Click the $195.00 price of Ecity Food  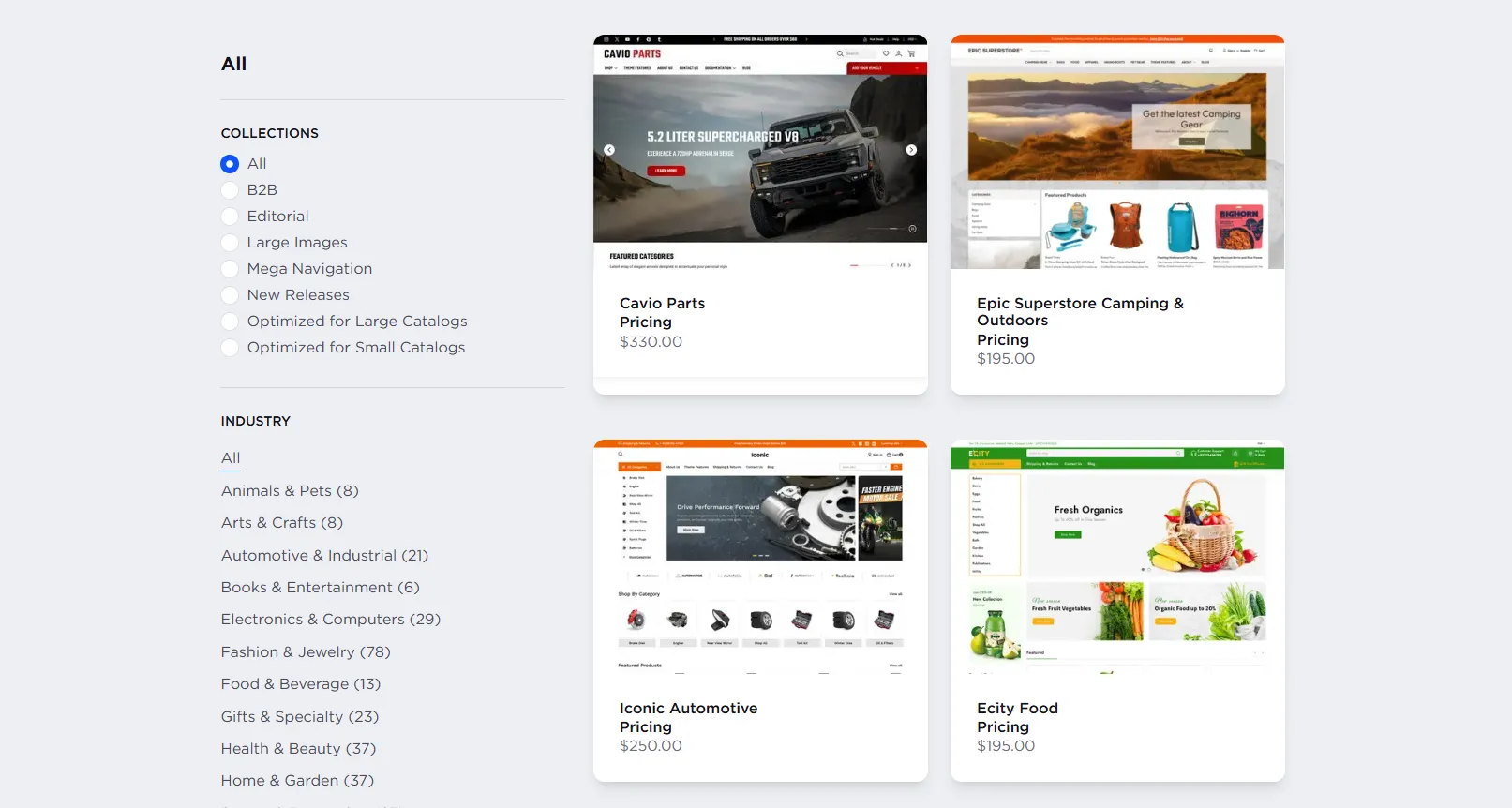pos(1006,746)
